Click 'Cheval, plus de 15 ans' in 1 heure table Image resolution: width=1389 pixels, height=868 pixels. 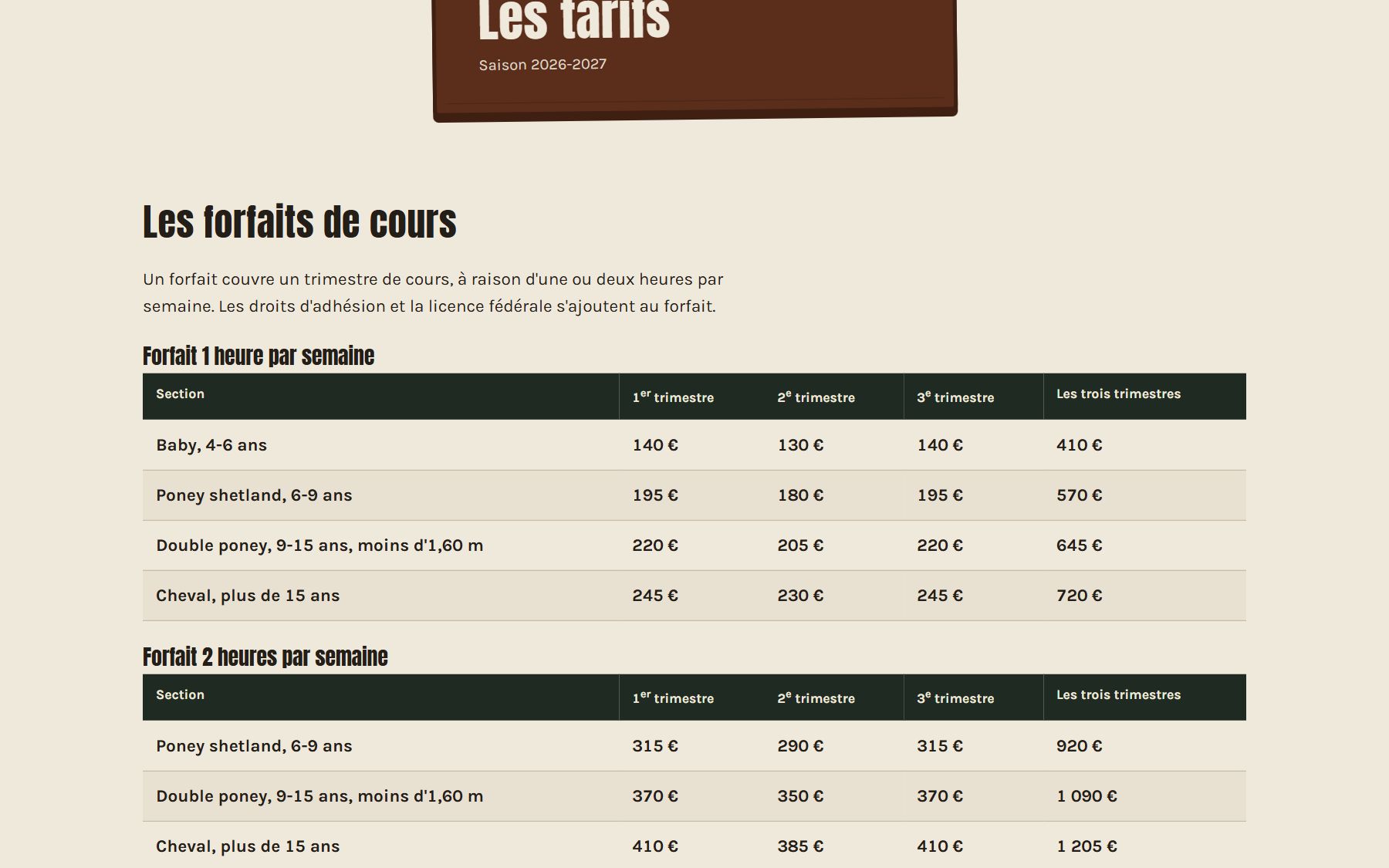[248, 596]
